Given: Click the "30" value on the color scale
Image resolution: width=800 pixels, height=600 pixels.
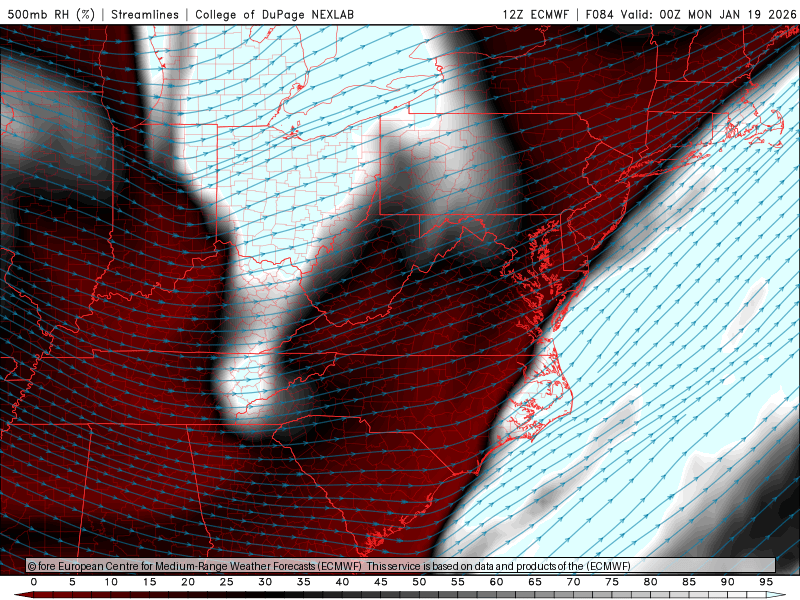Looking at the screenshot, I should coord(265,582).
